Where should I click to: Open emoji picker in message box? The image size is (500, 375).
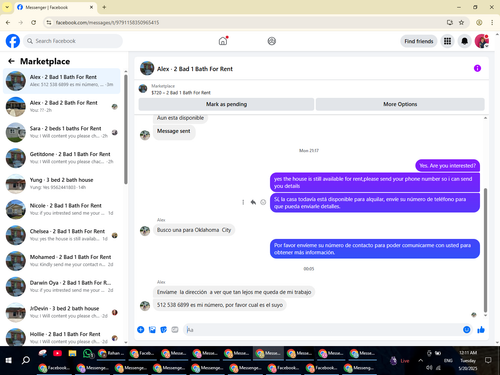point(466,330)
